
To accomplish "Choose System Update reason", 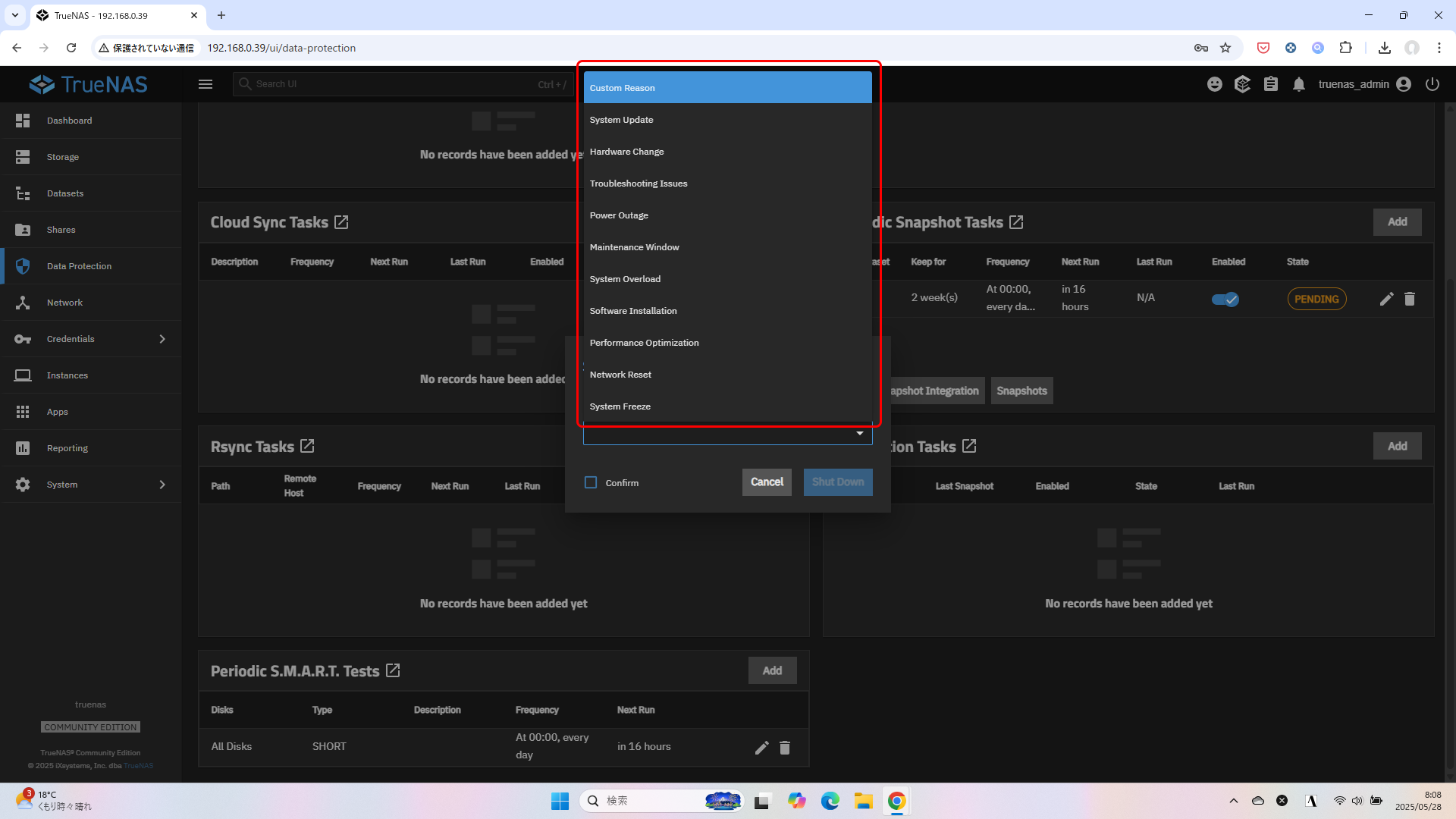I will pyautogui.click(x=728, y=120).
